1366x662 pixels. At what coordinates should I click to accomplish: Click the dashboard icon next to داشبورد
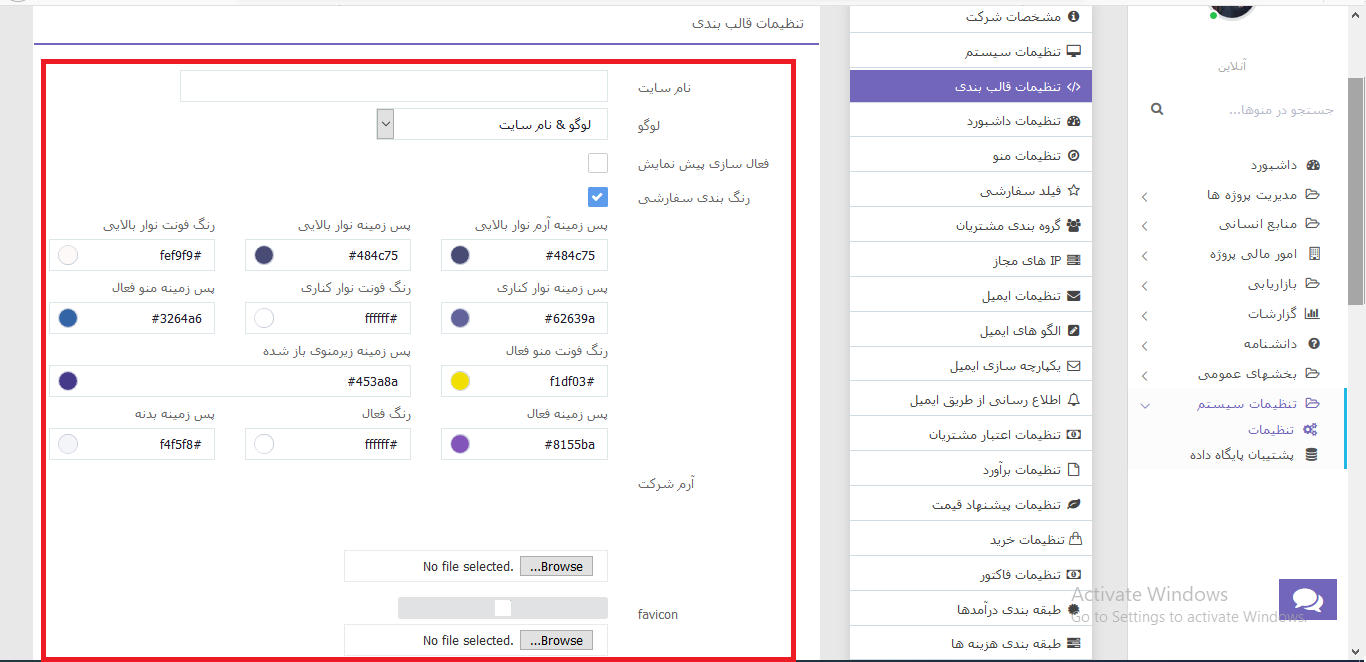click(x=1313, y=165)
